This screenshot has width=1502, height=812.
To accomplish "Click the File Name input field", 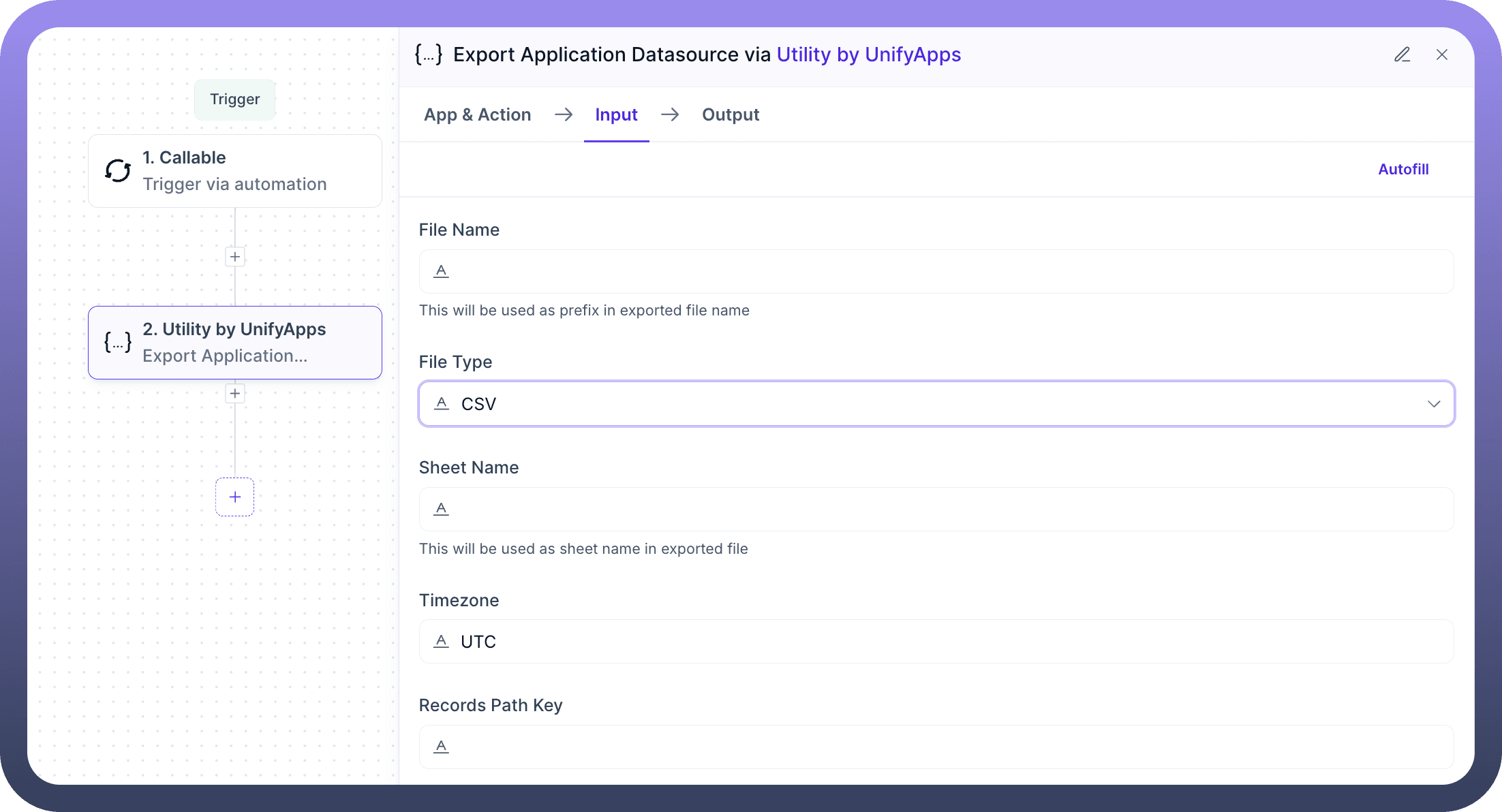I will tap(947, 271).
